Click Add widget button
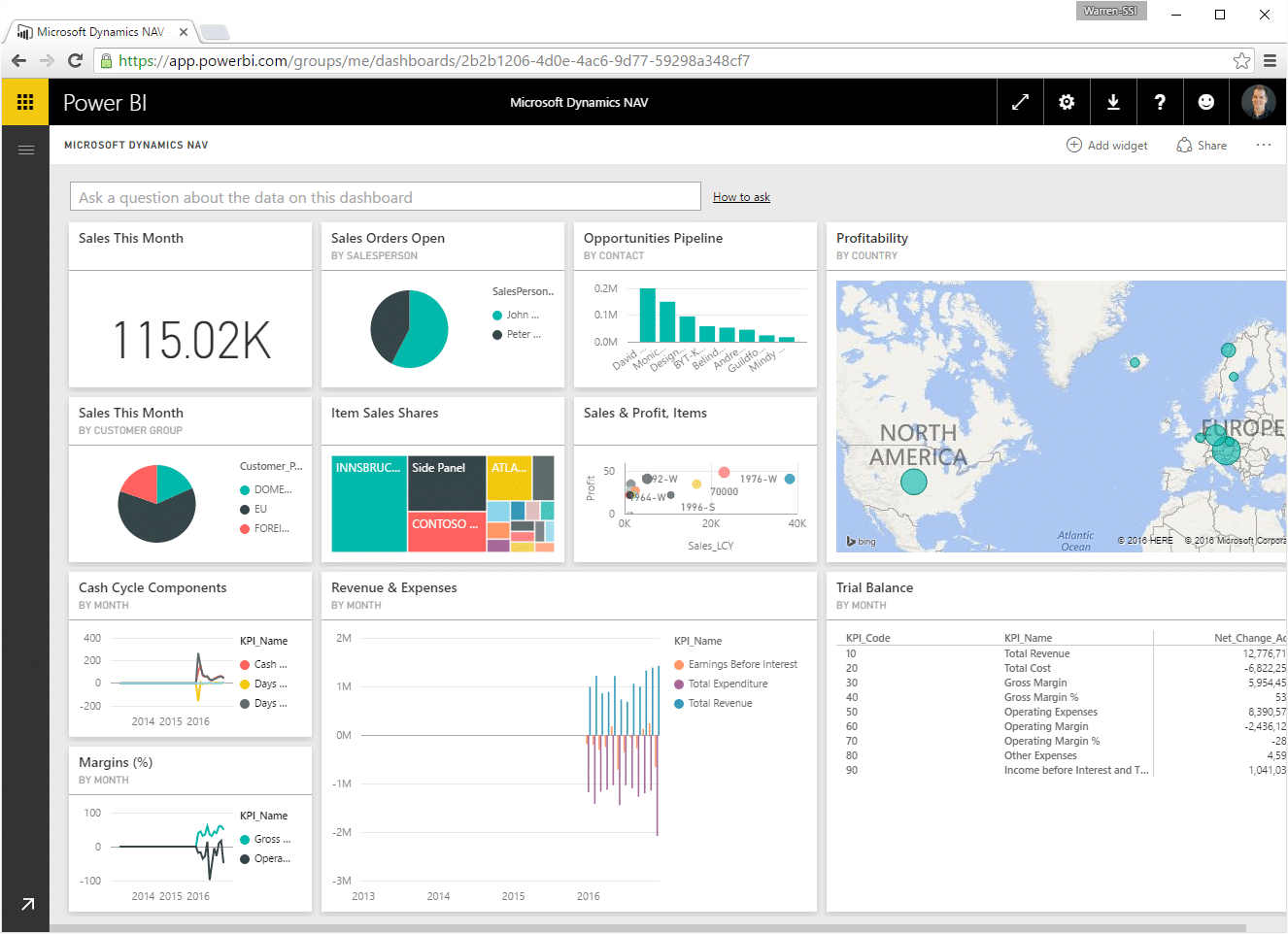1288x934 pixels. click(x=1107, y=145)
